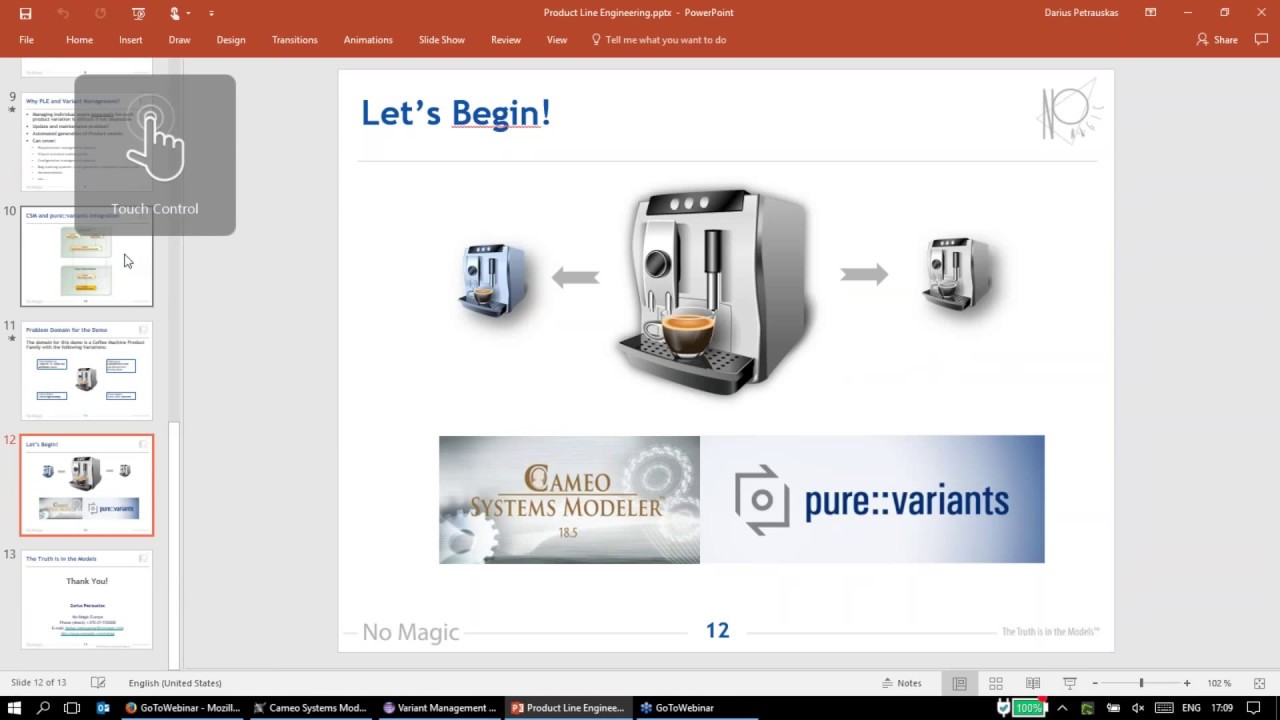Save the presentation with the Save icon

click(25, 13)
